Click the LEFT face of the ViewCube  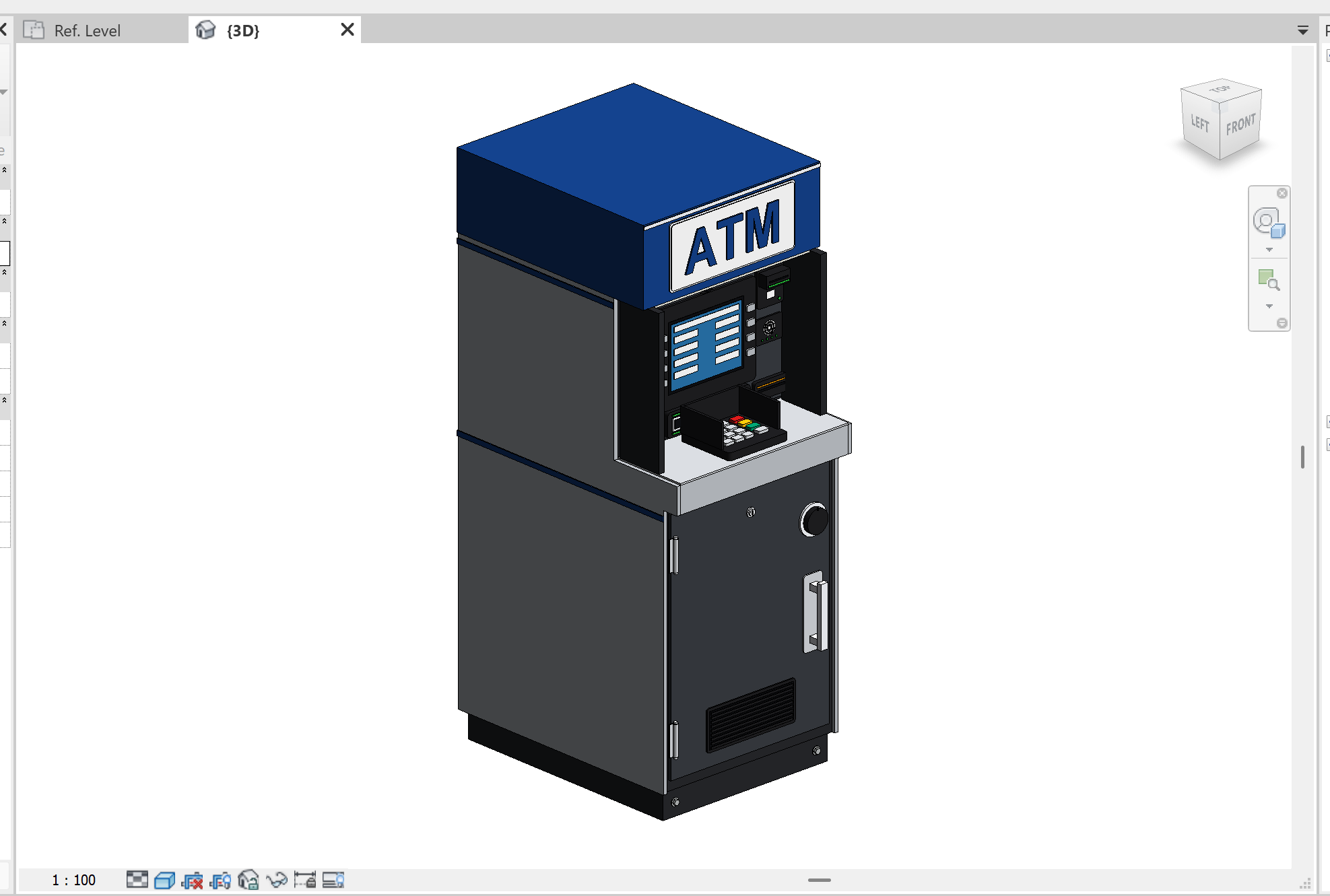click(x=1200, y=123)
